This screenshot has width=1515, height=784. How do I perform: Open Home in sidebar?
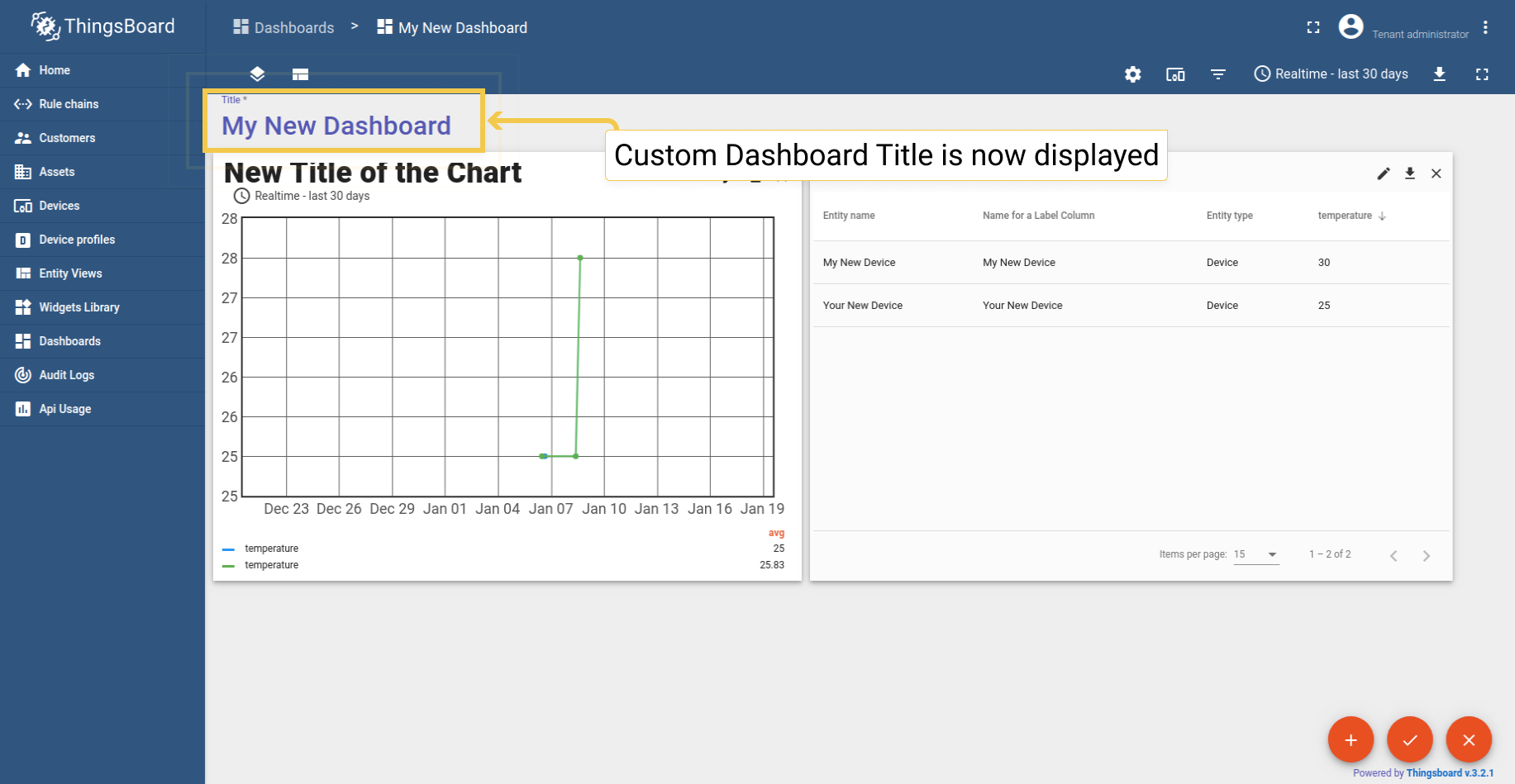pos(102,70)
